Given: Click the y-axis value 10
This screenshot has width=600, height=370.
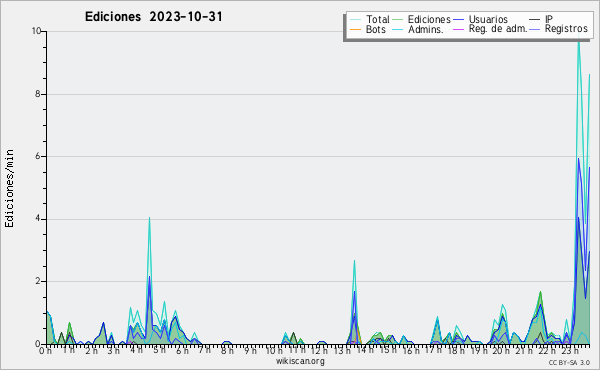Looking at the screenshot, I should pyautogui.click(x=36, y=31).
